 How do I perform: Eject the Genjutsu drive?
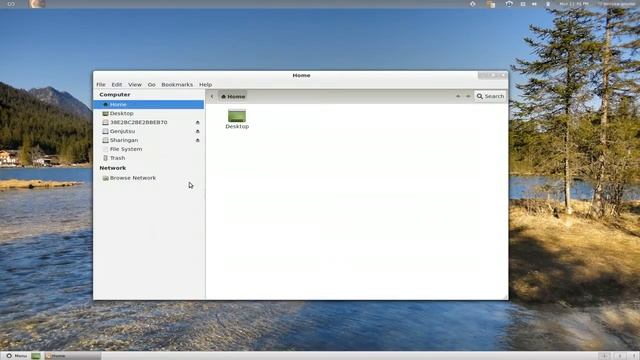click(x=198, y=131)
